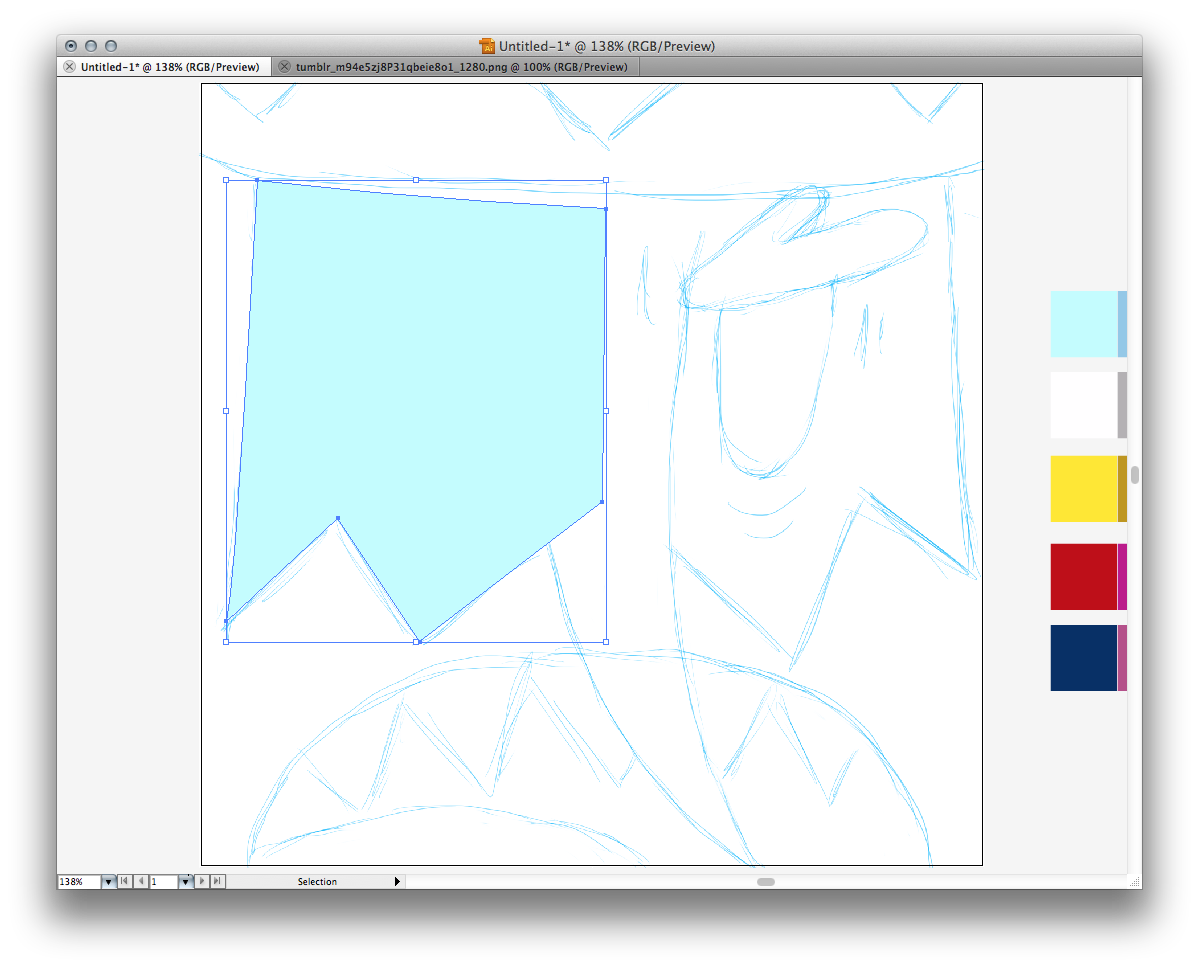1199x968 pixels.
Task: Go to the previous artboard
Action: [141, 881]
